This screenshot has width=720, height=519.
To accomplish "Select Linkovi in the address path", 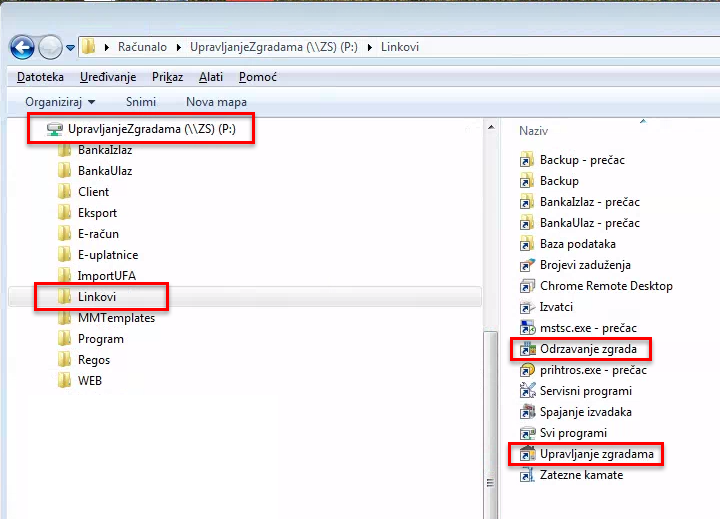I will [400, 47].
